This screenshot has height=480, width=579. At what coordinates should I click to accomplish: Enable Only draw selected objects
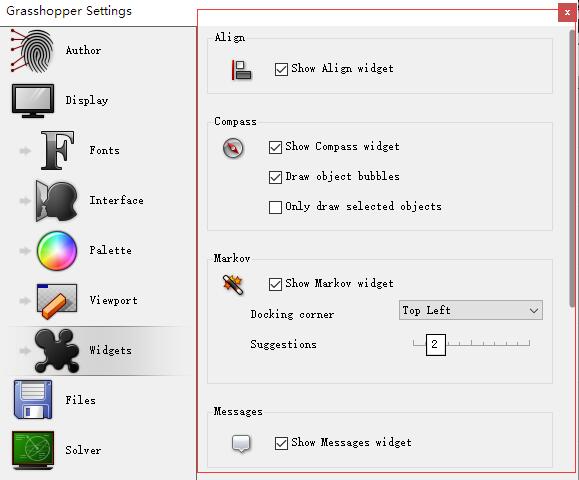tap(275, 207)
